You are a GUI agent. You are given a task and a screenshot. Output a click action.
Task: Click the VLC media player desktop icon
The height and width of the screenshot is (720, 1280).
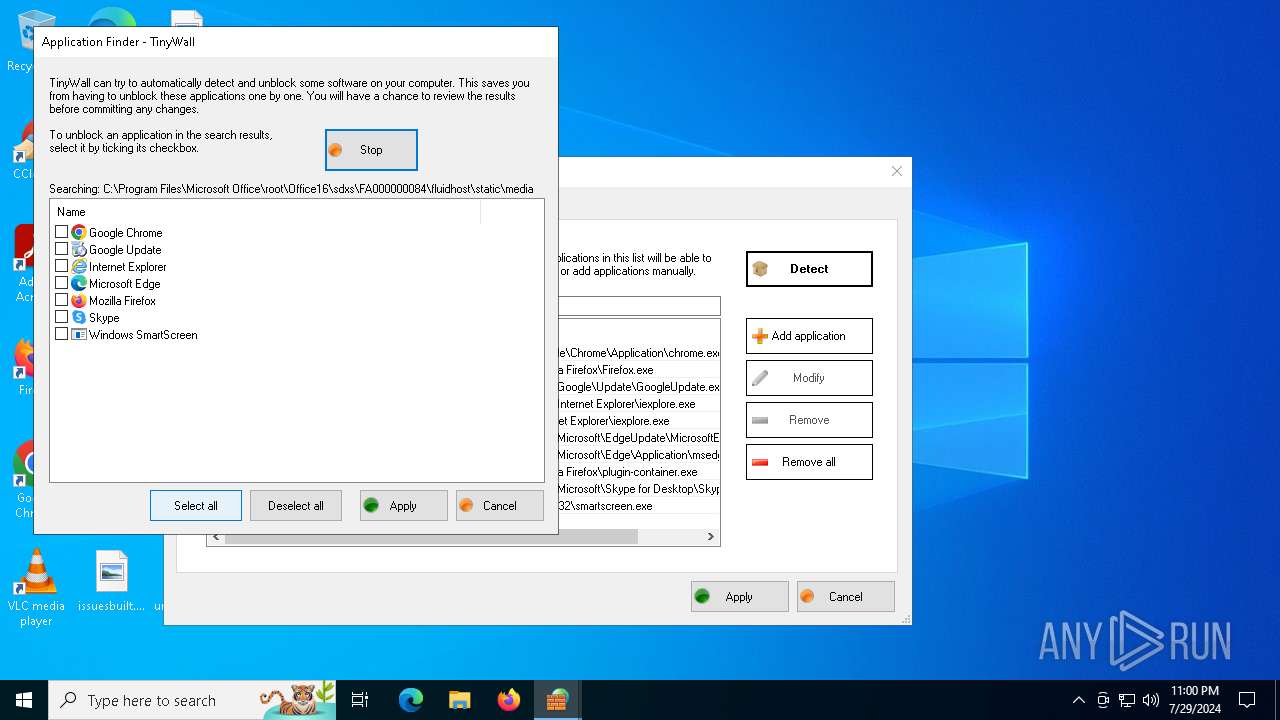(x=36, y=588)
